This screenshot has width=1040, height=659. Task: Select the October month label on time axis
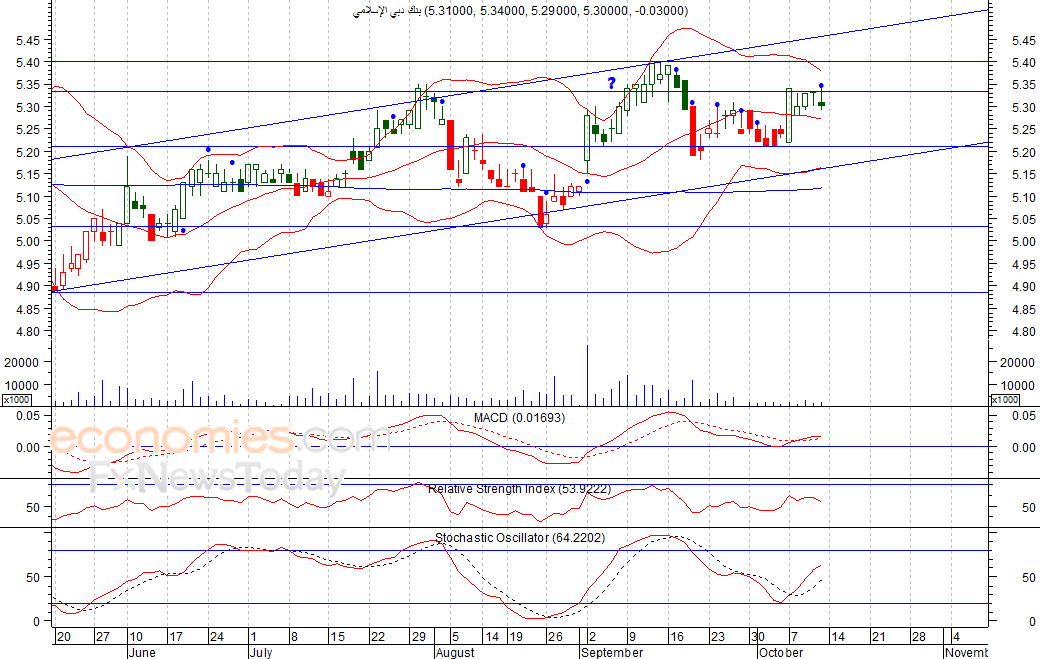point(781,652)
